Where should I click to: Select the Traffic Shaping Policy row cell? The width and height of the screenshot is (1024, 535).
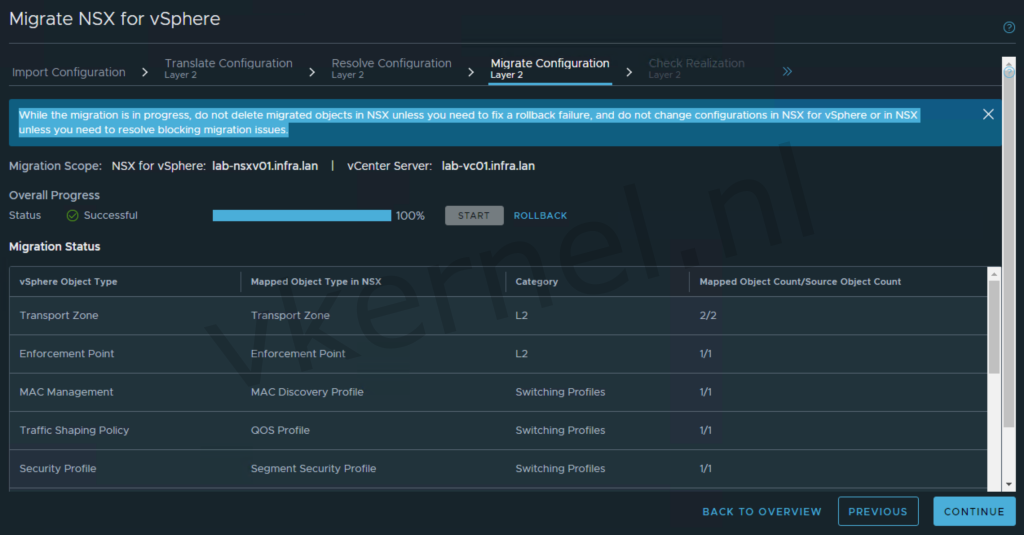coord(74,430)
